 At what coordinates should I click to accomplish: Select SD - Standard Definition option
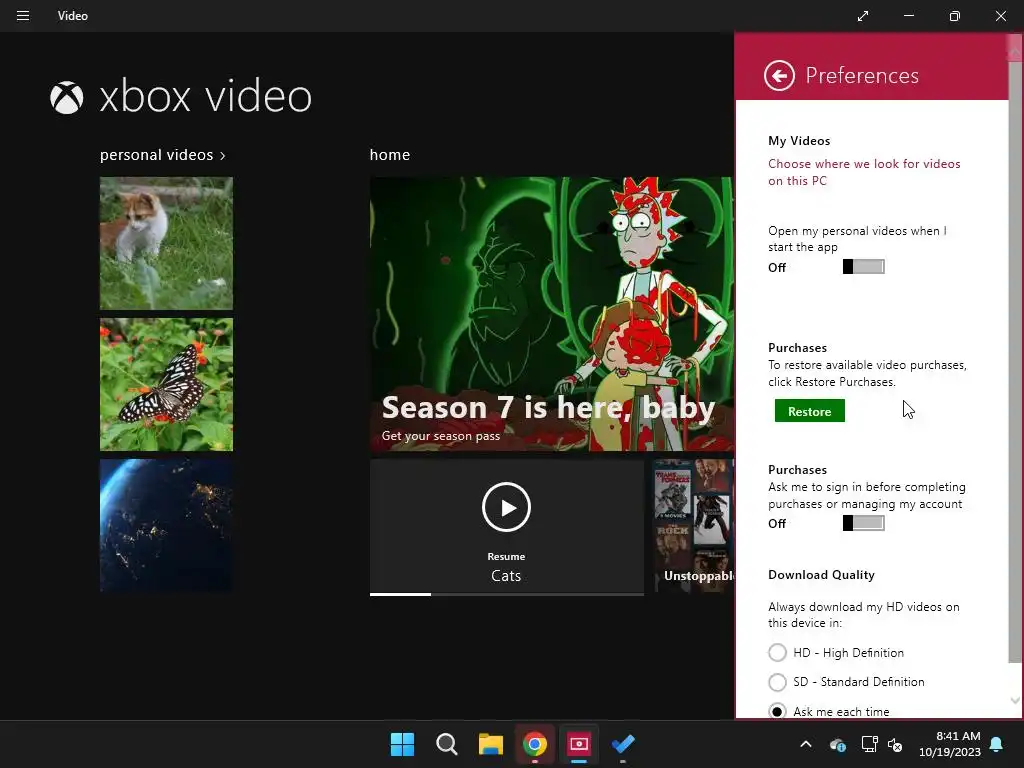777,682
